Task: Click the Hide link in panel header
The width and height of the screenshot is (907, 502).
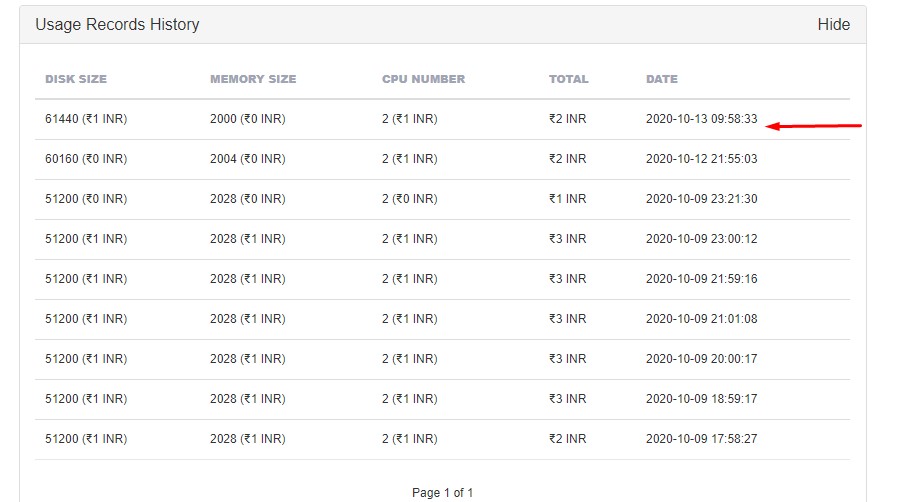Action: (x=833, y=25)
